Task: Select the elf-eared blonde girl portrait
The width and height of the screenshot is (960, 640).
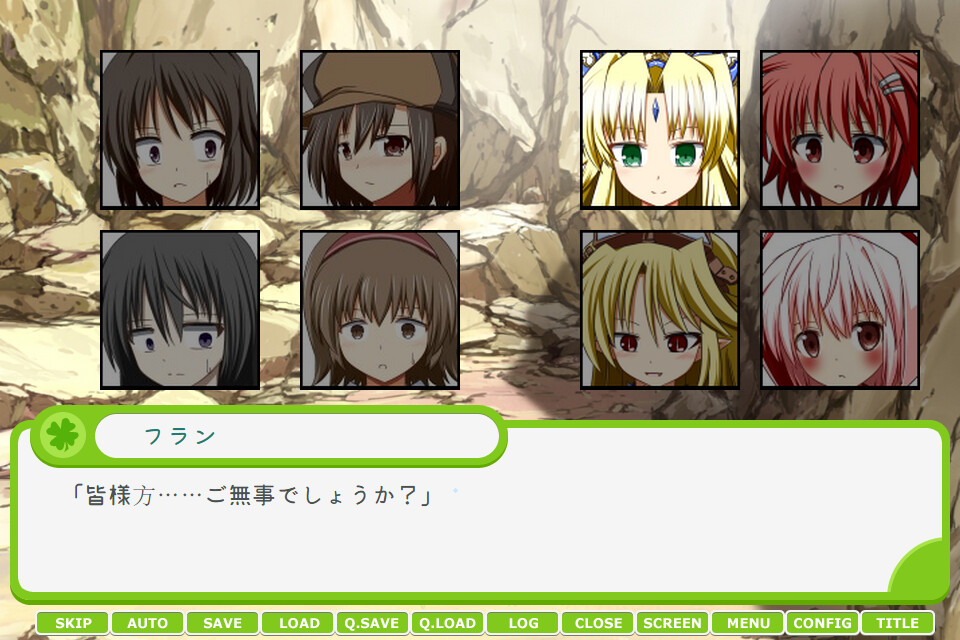Action: click(x=660, y=310)
